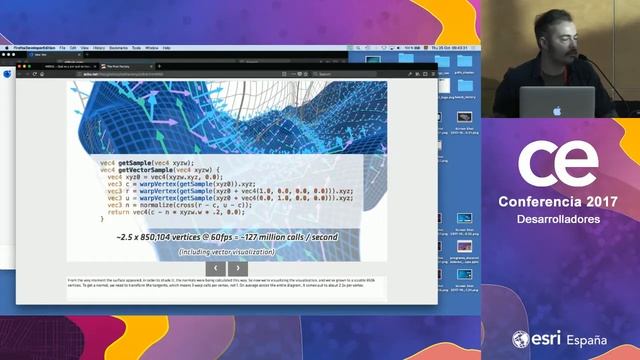Click the getVectorSample code line
This screenshot has width=640, height=360.
[160, 170]
